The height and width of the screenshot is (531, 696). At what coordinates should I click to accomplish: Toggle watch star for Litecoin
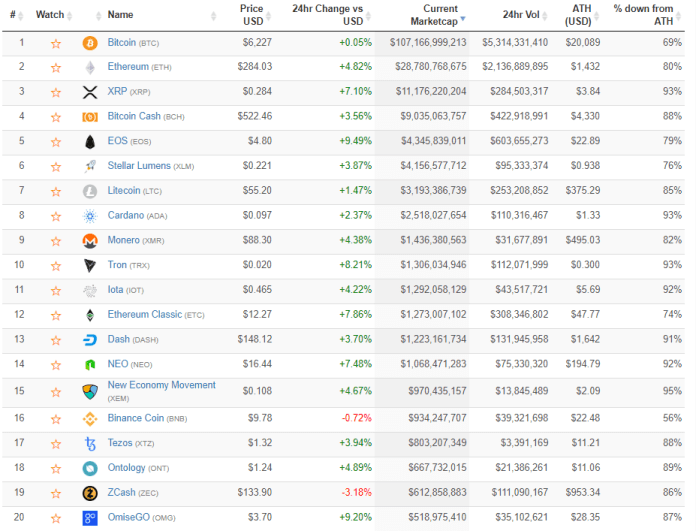(x=56, y=191)
